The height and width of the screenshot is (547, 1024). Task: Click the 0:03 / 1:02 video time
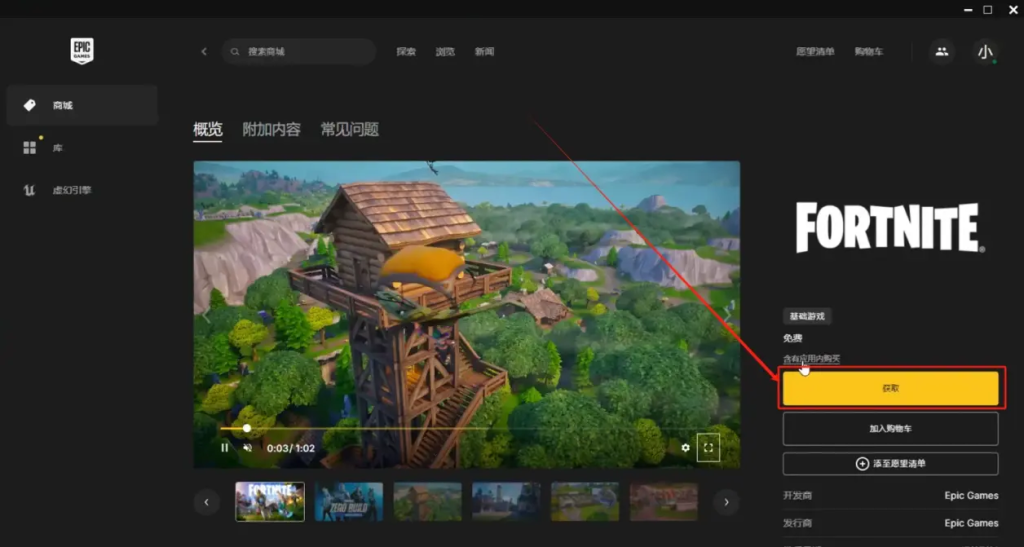291,448
